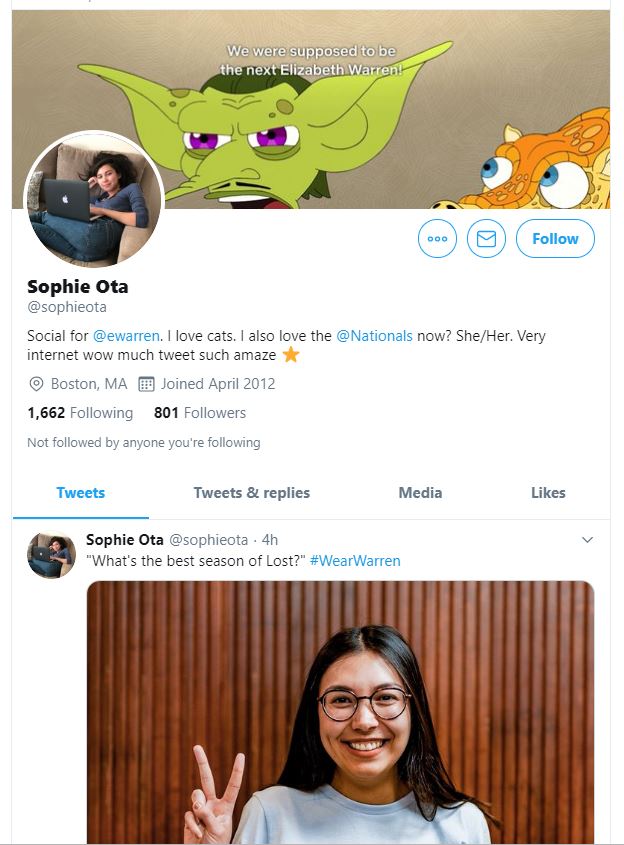Open the tweet's 4h timestamp
This screenshot has width=624, height=845.
click(x=270, y=540)
